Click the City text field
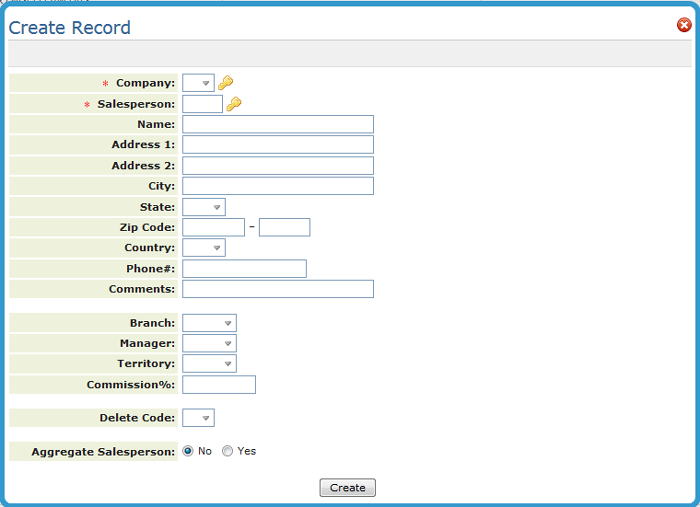Image resolution: width=700 pixels, height=507 pixels. coord(277,186)
